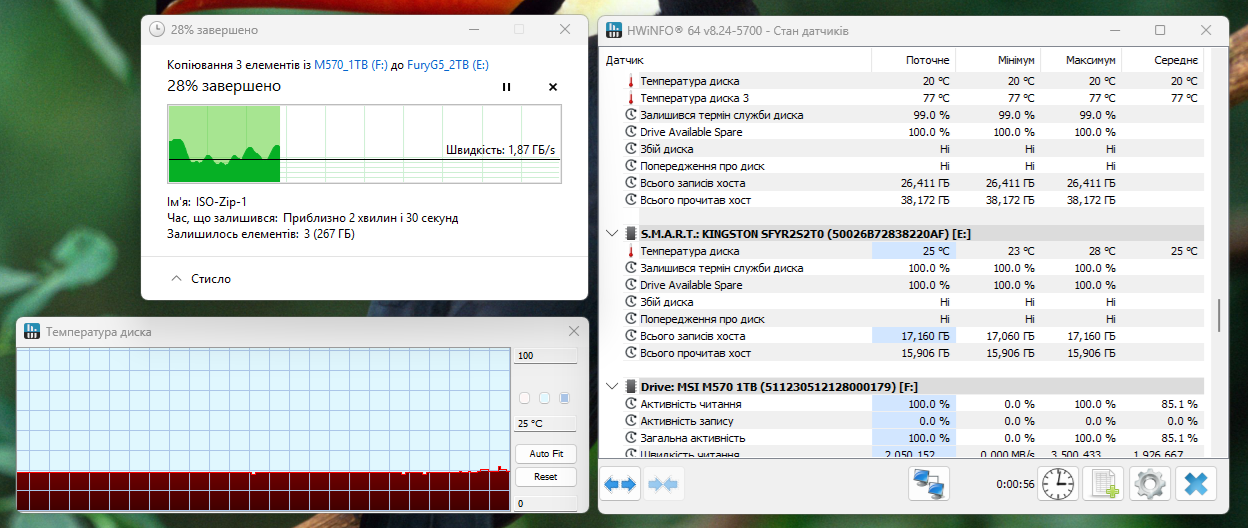
Task: Close the Температура диска graph window
Action: coord(573,331)
